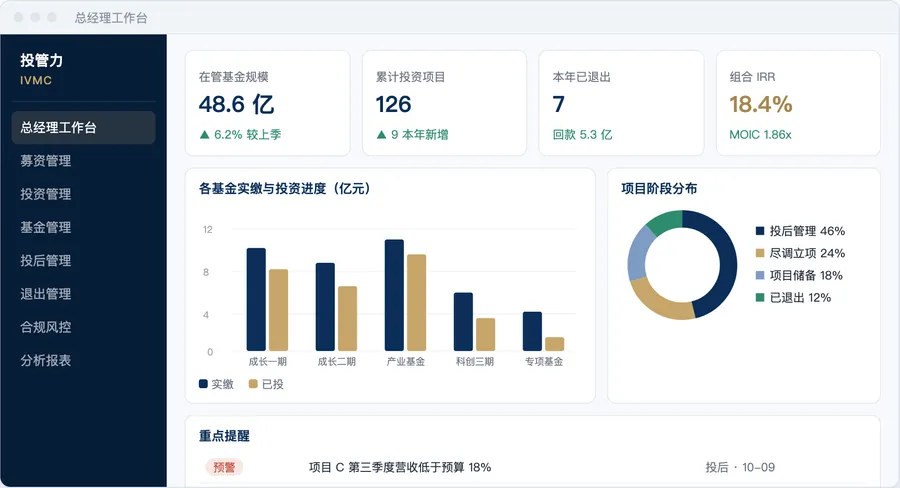Click the 组合 IRR 18.4% value
The image size is (900, 488).
coord(761,104)
